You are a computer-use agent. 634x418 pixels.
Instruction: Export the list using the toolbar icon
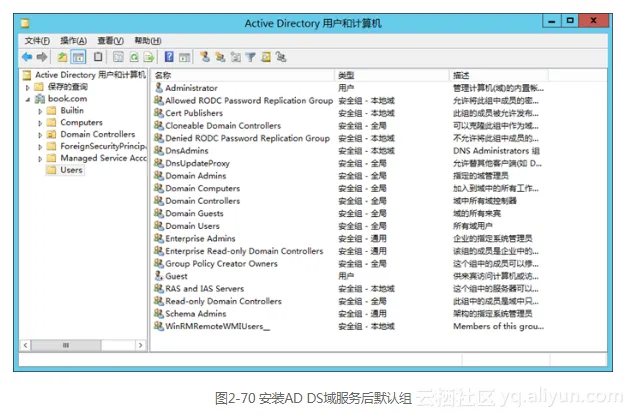coord(149,57)
